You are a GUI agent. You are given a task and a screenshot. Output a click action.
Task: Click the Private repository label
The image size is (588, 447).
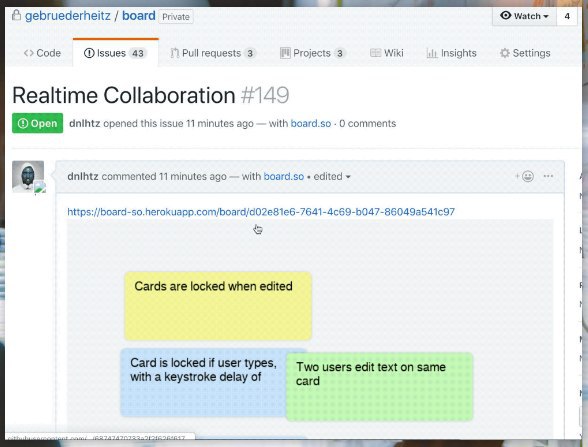[x=176, y=17]
